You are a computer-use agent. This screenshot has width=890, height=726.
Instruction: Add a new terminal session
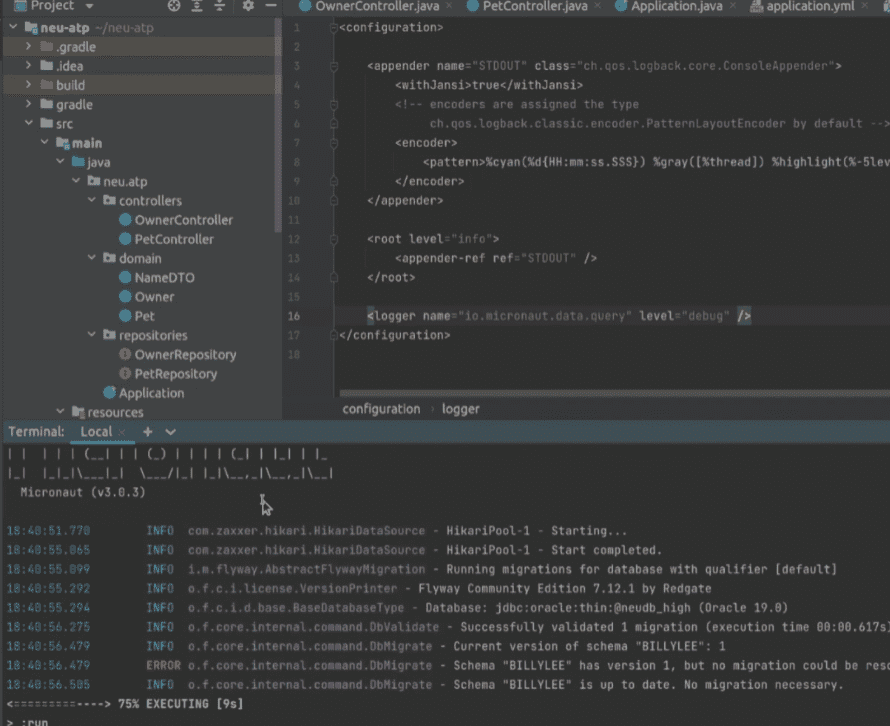(x=148, y=431)
